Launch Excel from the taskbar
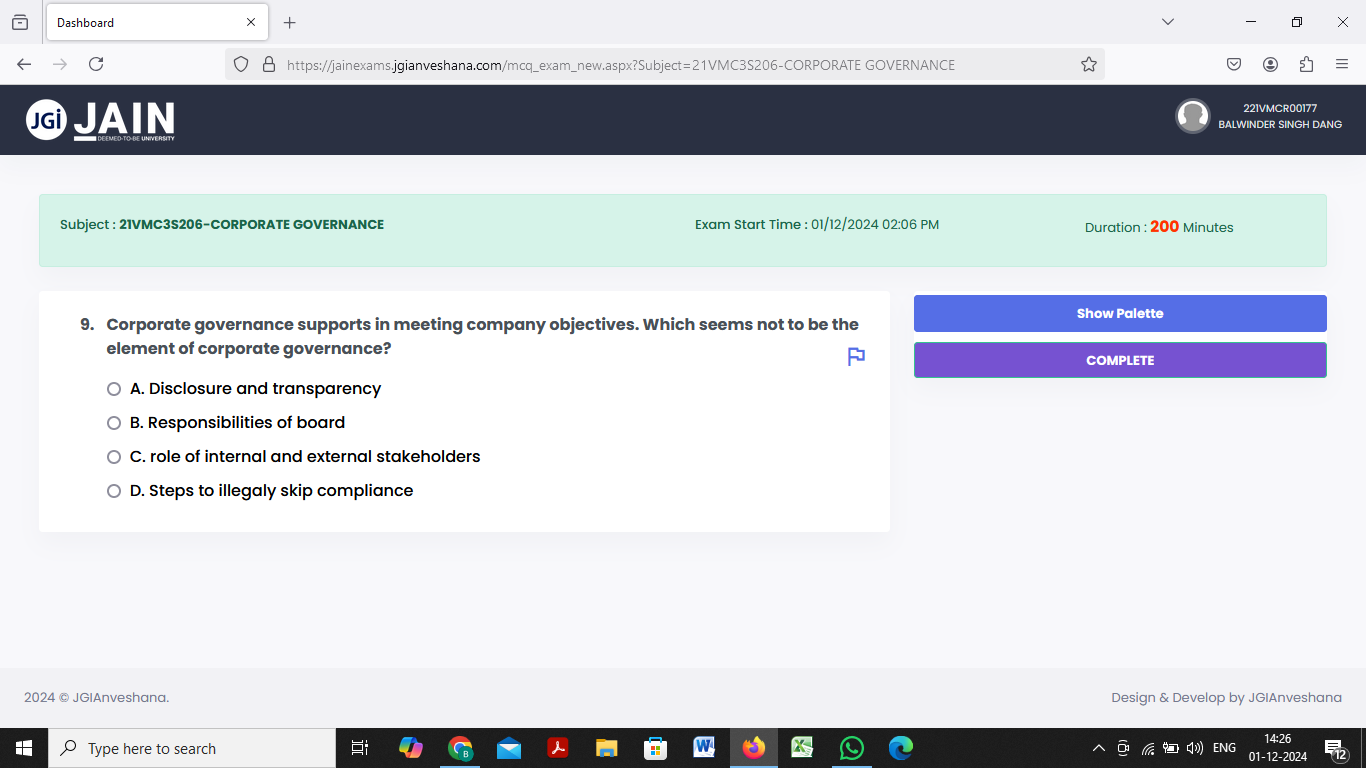Screen dimensions: 1366x768 pyautogui.click(x=802, y=747)
